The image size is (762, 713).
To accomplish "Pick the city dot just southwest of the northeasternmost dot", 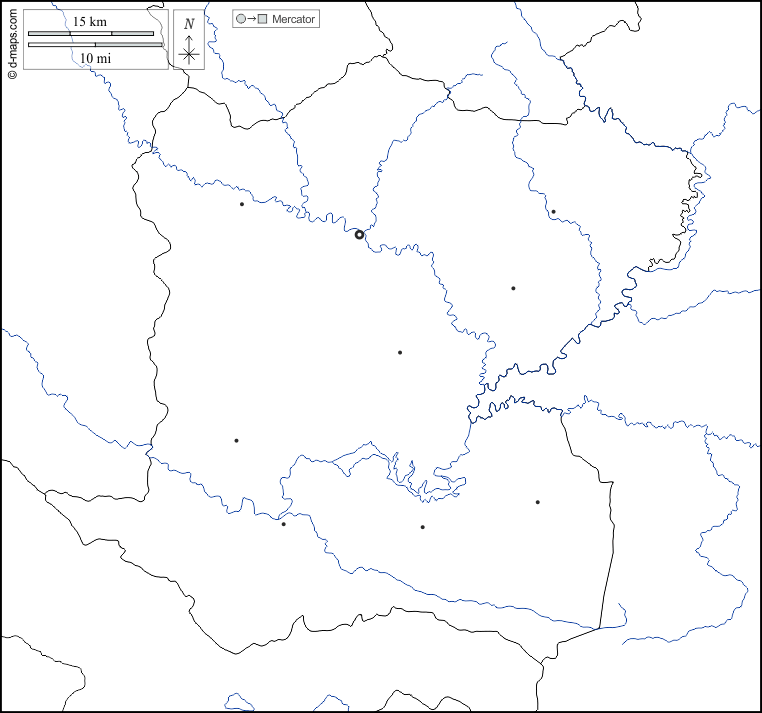I will [513, 288].
